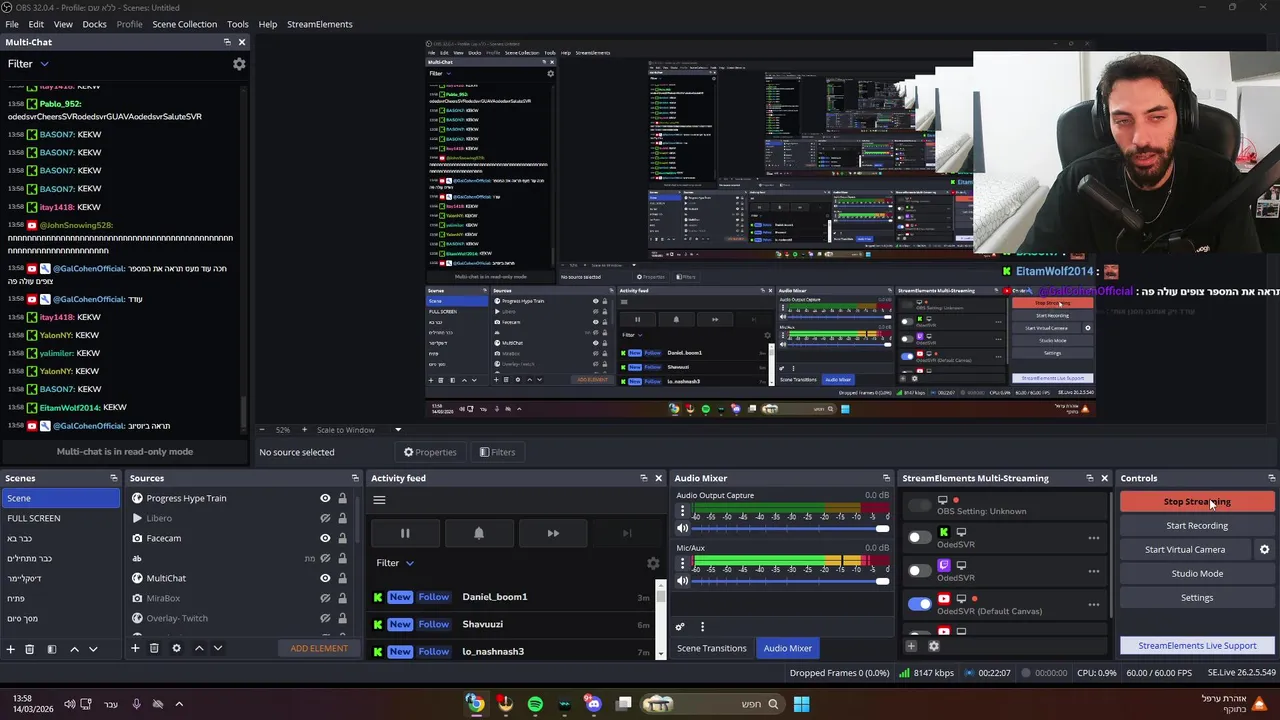Adjust Audio Output Capture volume slider

(791, 529)
